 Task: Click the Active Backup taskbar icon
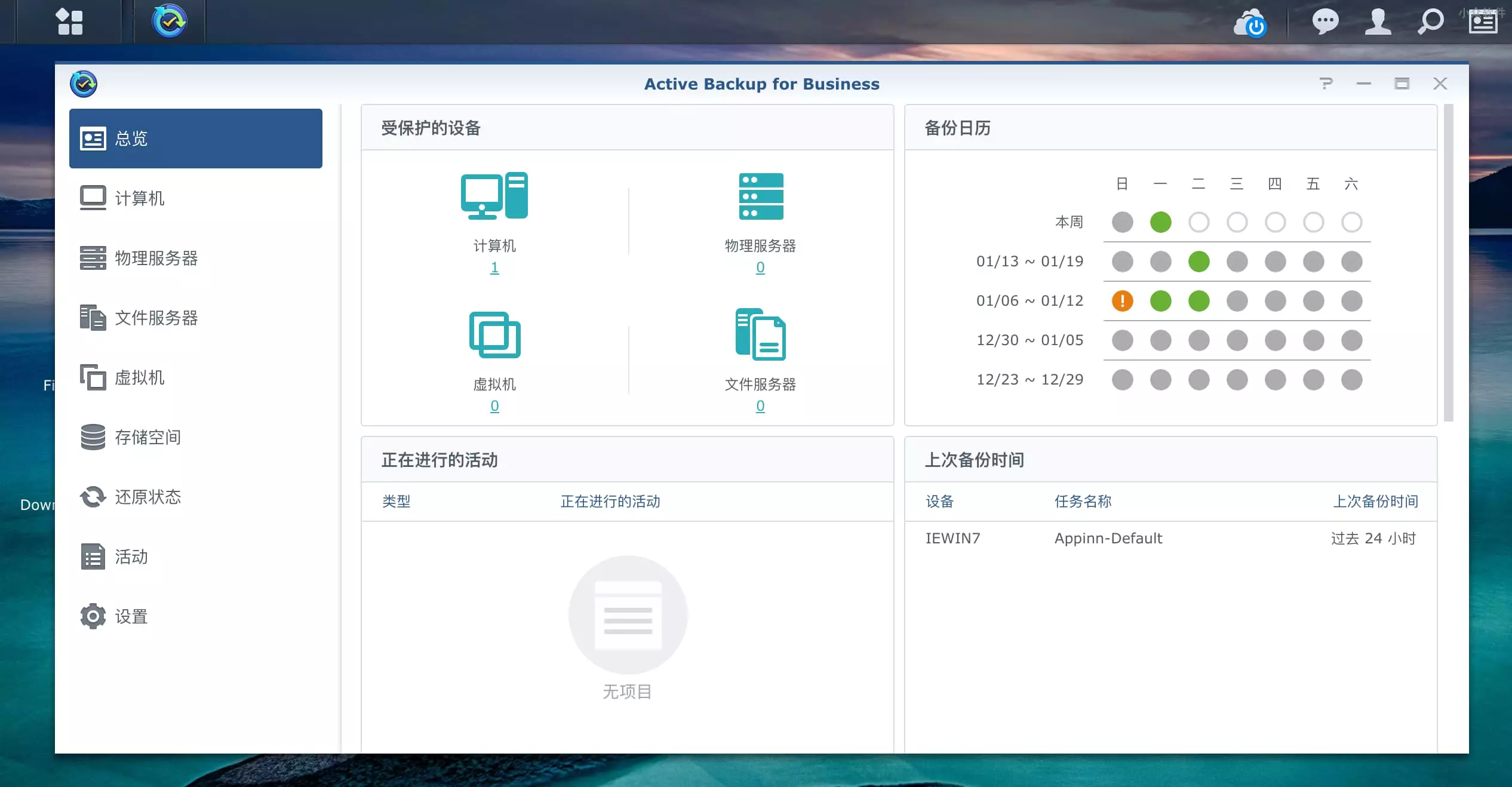point(170,21)
